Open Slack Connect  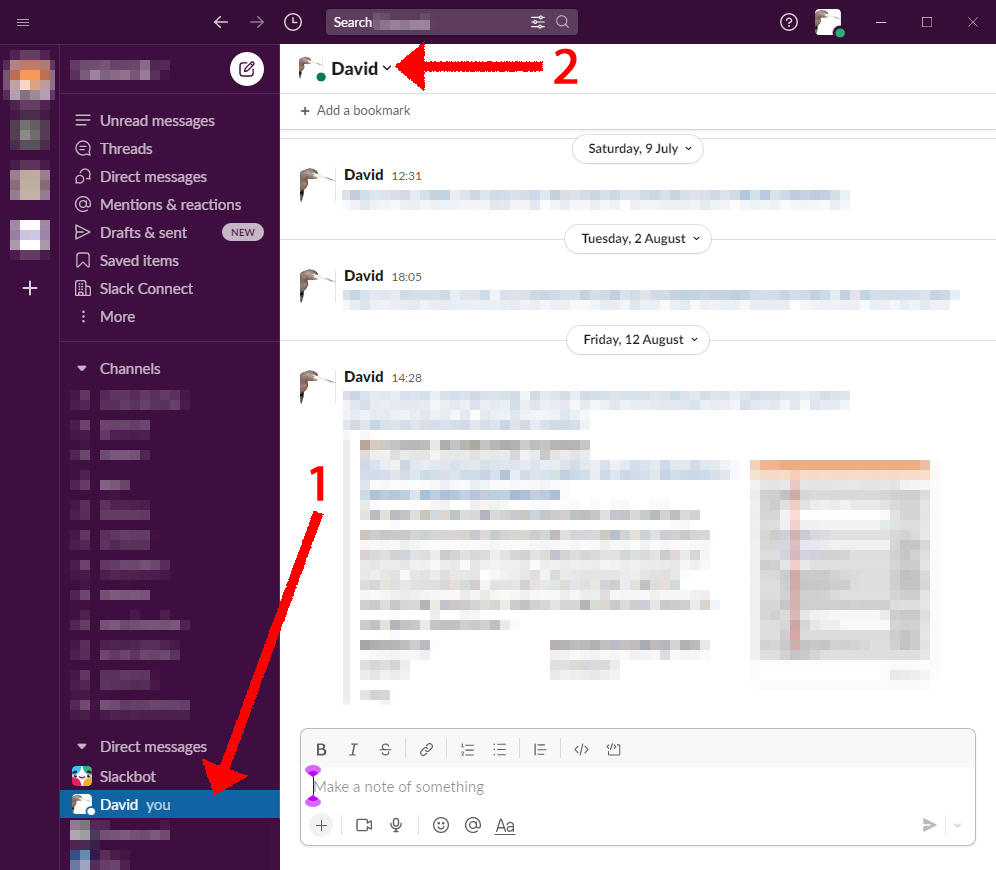point(146,288)
